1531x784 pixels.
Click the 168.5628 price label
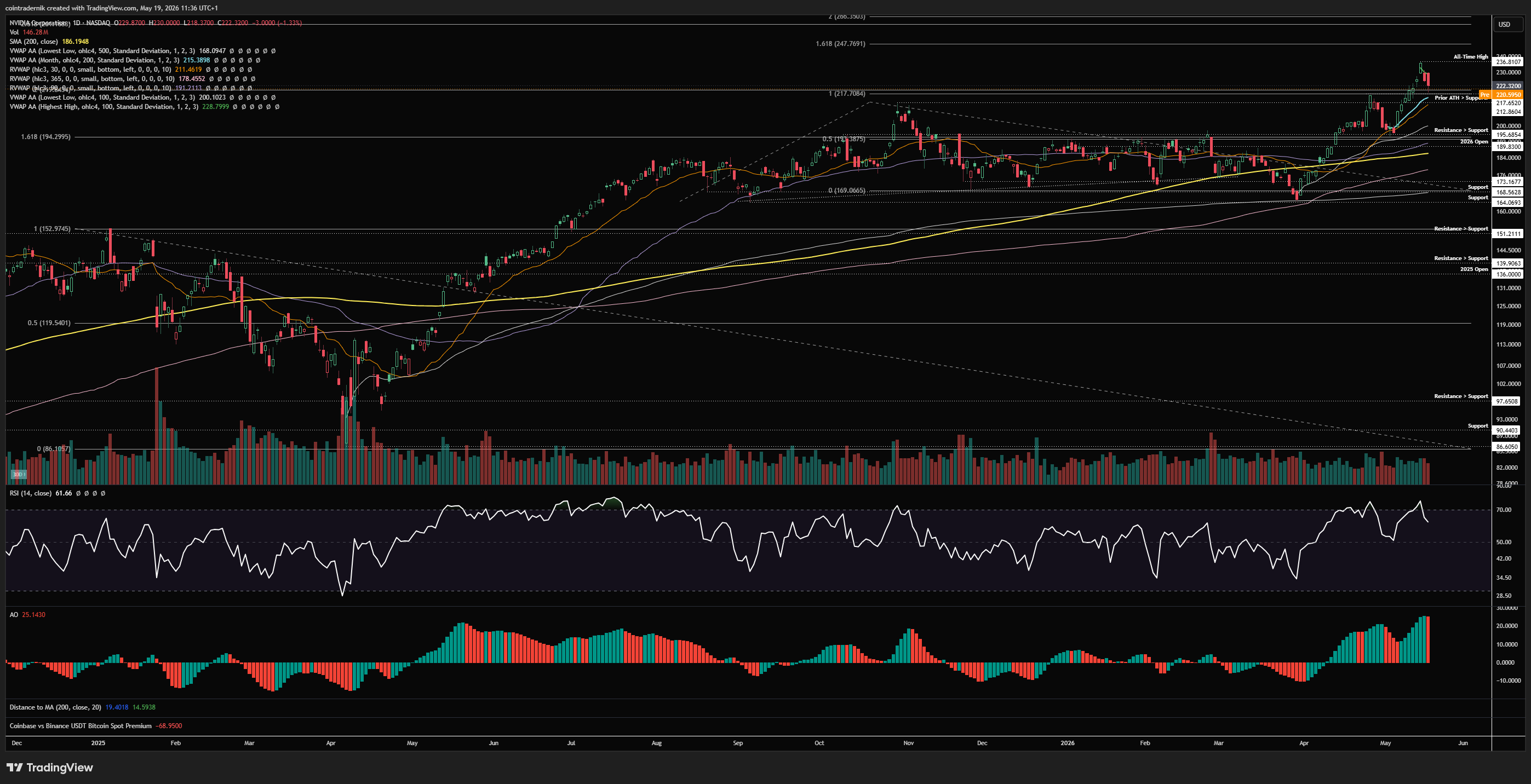pyautogui.click(x=1509, y=192)
